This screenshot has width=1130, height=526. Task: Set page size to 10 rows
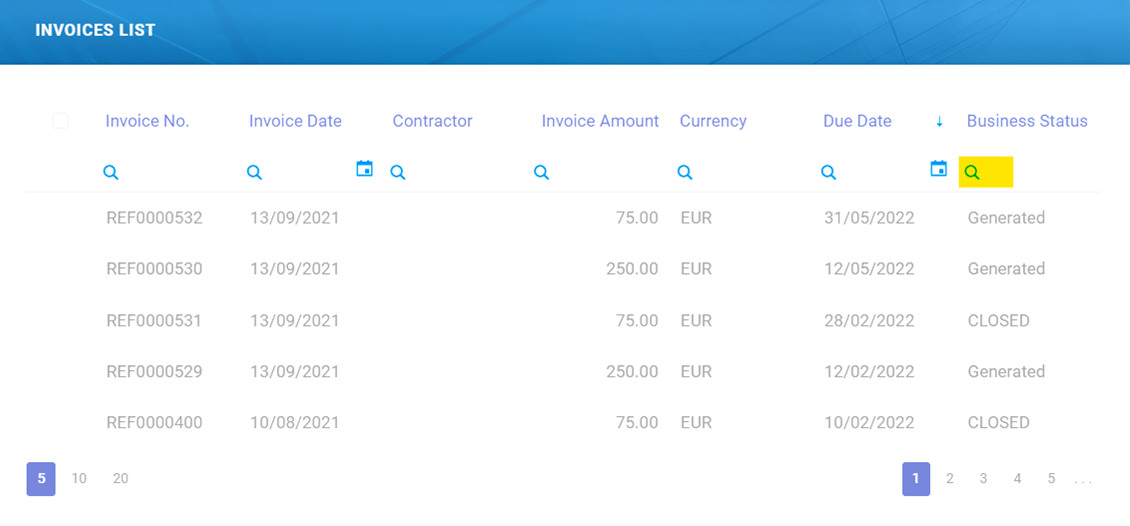coord(79,479)
